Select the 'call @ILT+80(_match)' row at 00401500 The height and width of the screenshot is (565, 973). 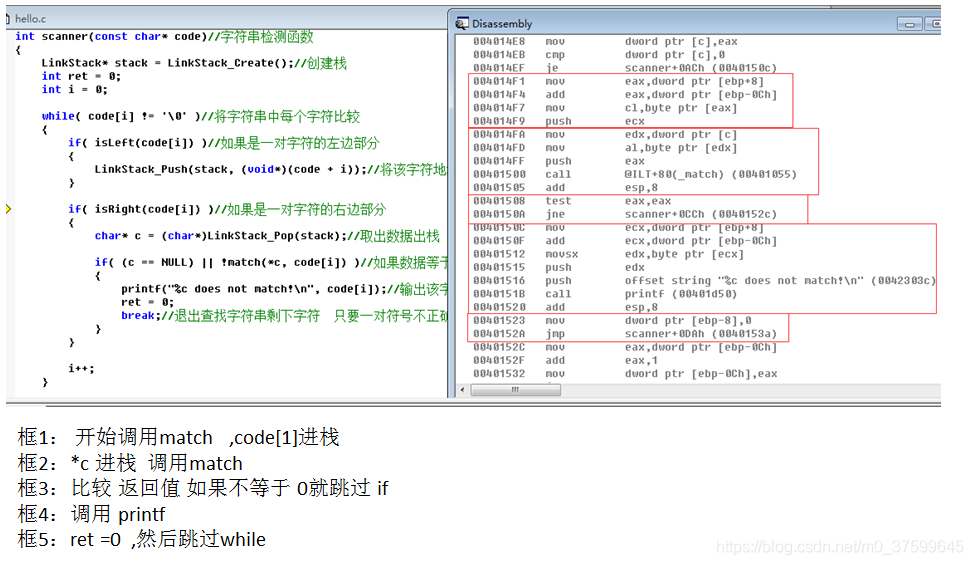635,174
